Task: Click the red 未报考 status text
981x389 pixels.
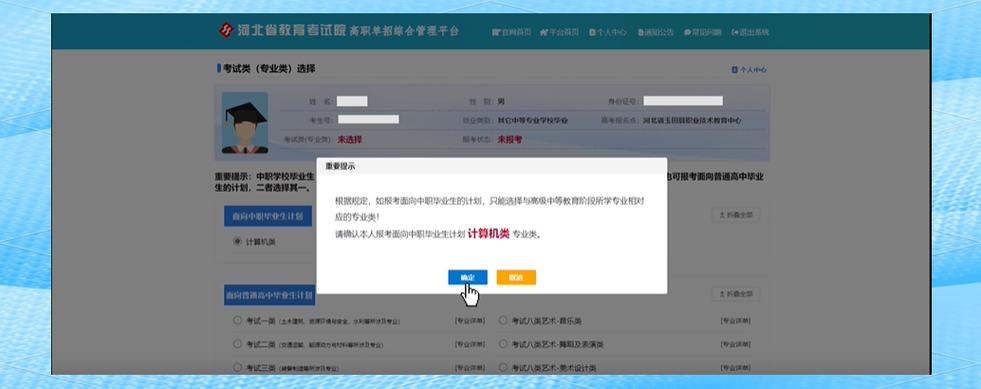Action: pos(509,140)
